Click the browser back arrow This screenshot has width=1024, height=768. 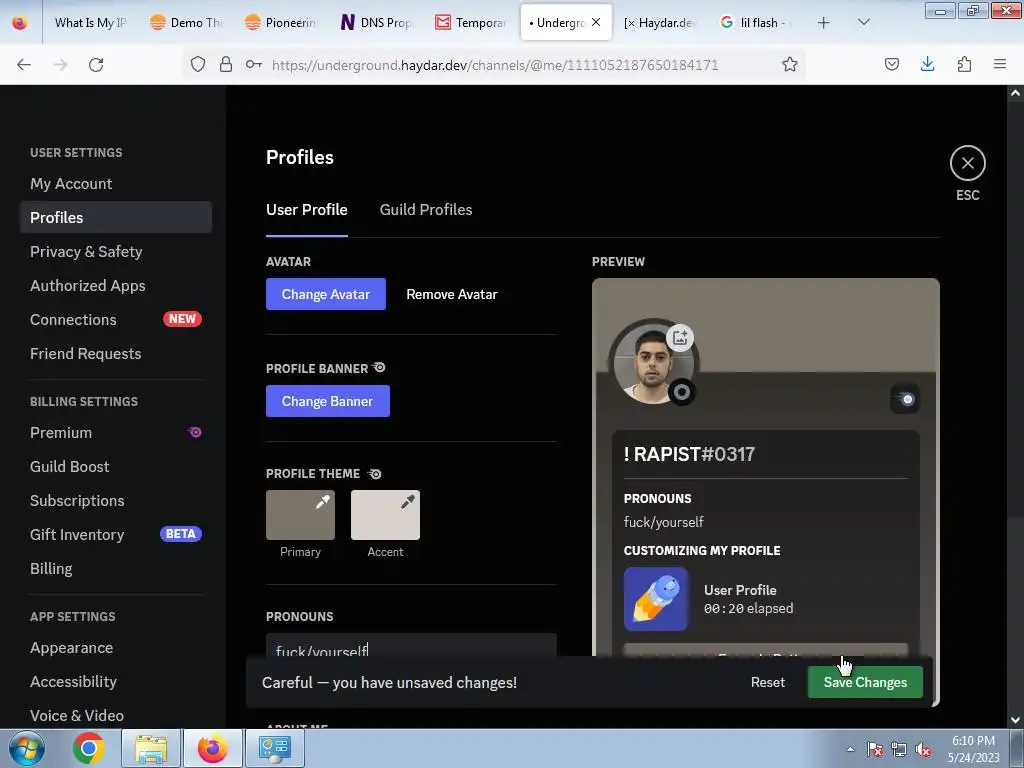[24, 64]
